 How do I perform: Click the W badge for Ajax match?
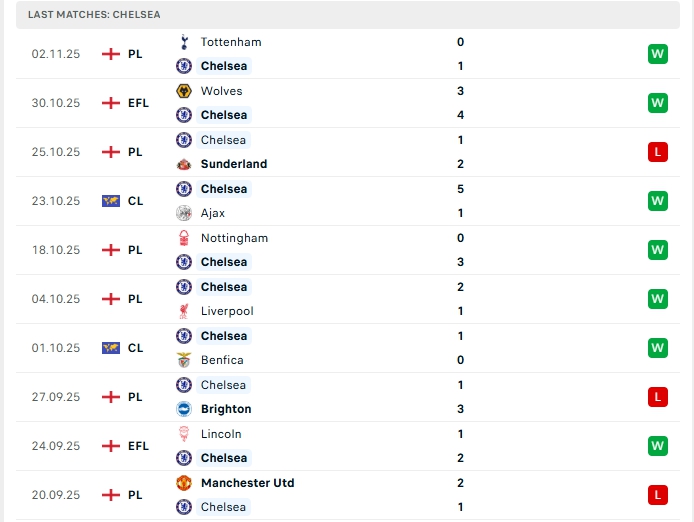(658, 201)
